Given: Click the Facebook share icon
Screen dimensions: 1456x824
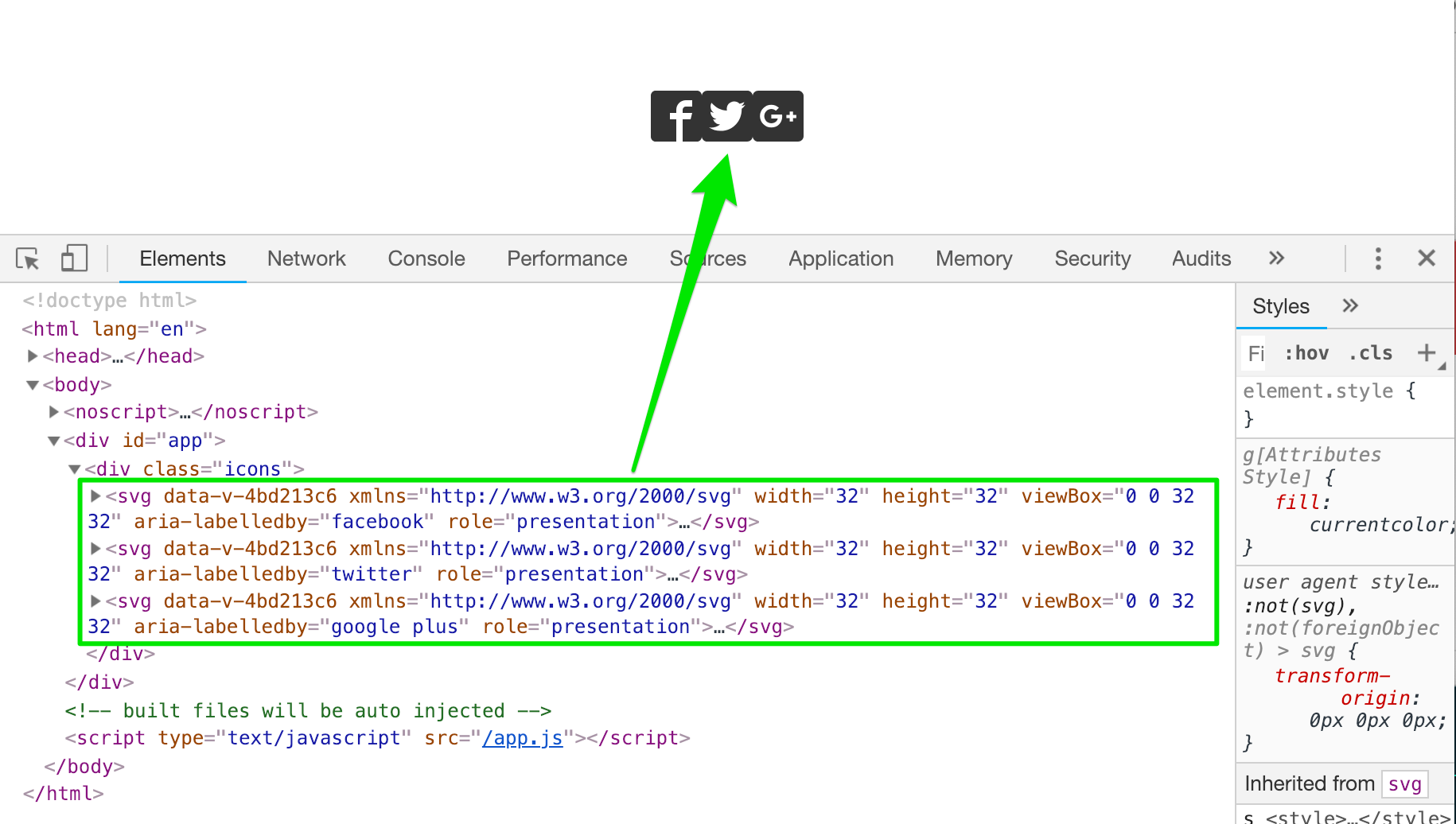Looking at the screenshot, I should pyautogui.click(x=676, y=116).
